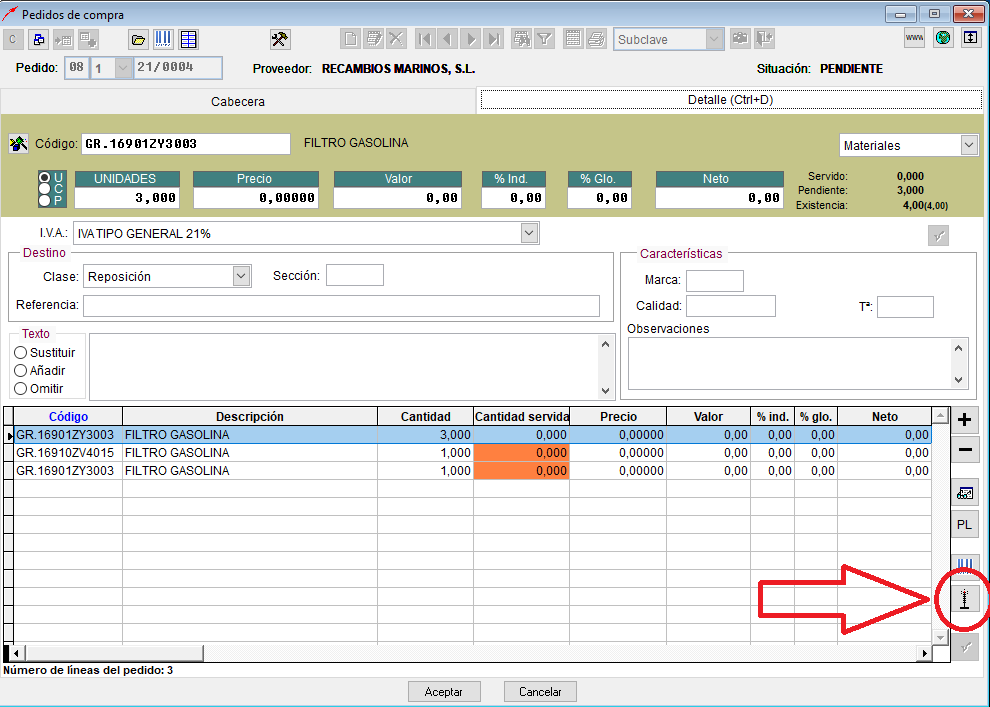Click the PL button beside the grid
This screenshot has height=707, width=990.
[964, 525]
